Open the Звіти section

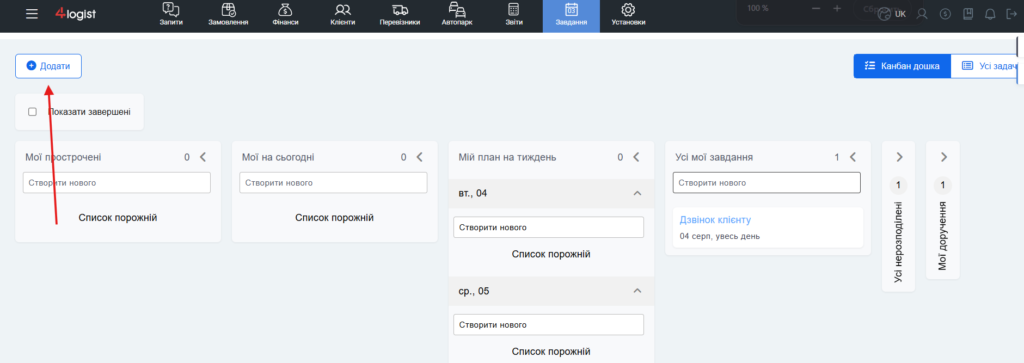(513, 14)
